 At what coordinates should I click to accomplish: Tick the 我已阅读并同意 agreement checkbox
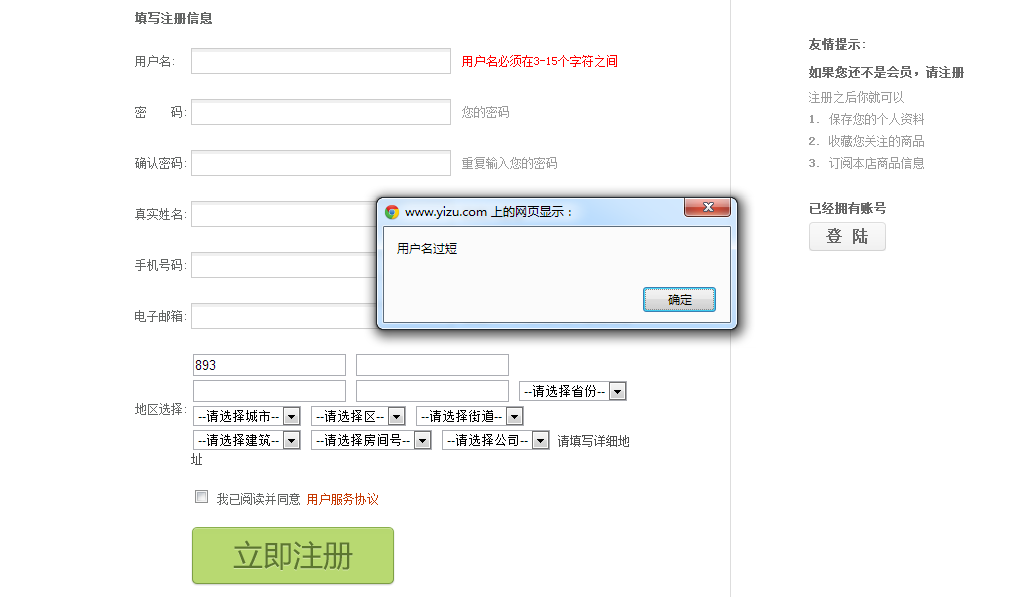pyautogui.click(x=202, y=497)
